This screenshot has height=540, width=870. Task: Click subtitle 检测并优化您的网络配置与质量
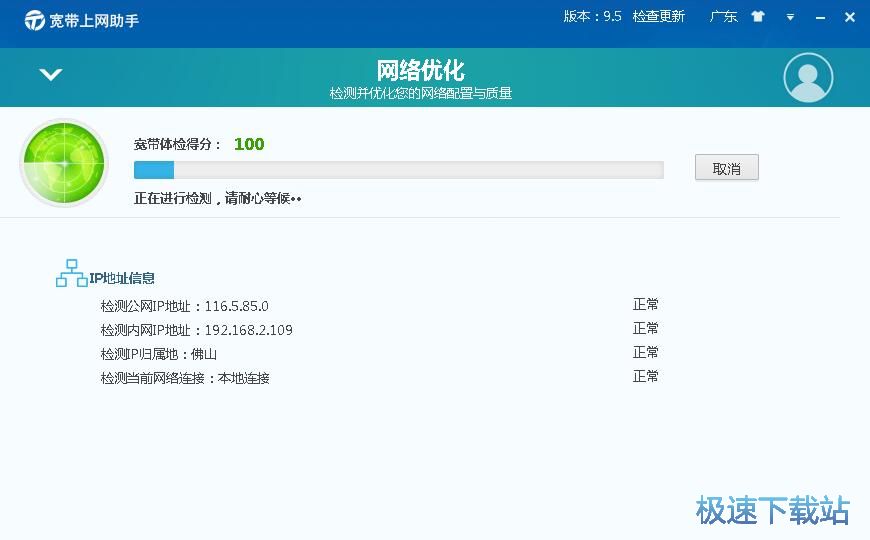421,93
